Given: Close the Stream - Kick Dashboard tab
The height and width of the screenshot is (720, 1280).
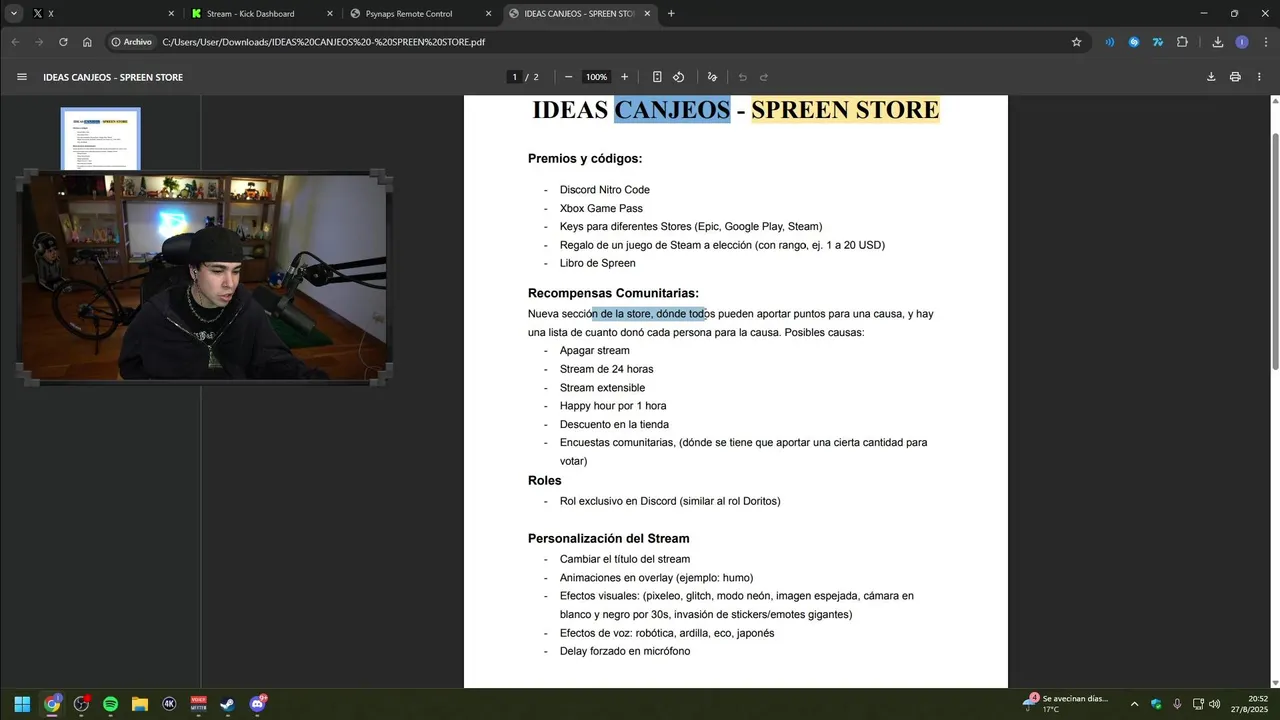Looking at the screenshot, I should click(x=330, y=14).
